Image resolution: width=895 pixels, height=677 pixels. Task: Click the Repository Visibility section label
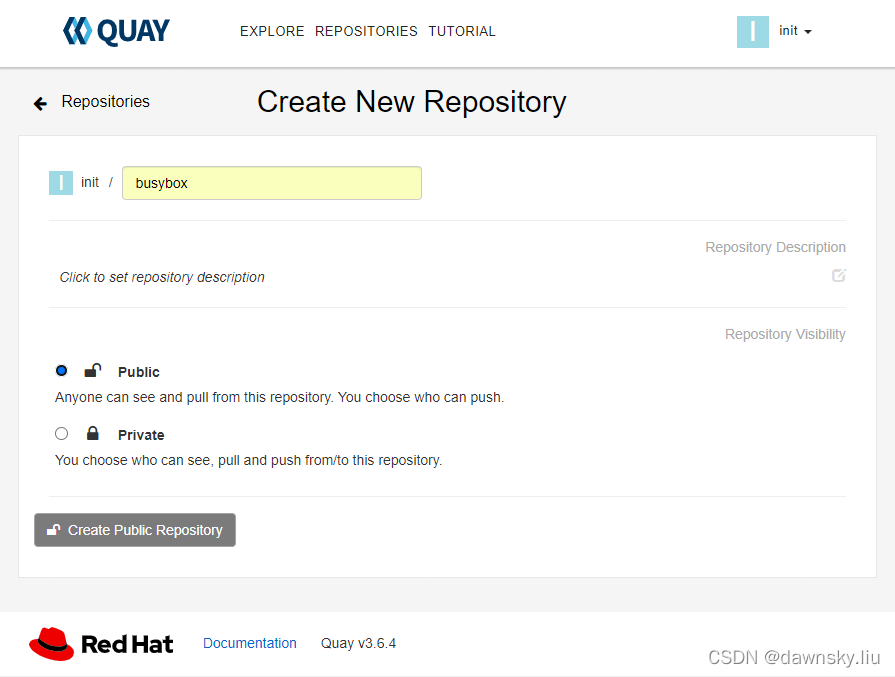point(785,335)
